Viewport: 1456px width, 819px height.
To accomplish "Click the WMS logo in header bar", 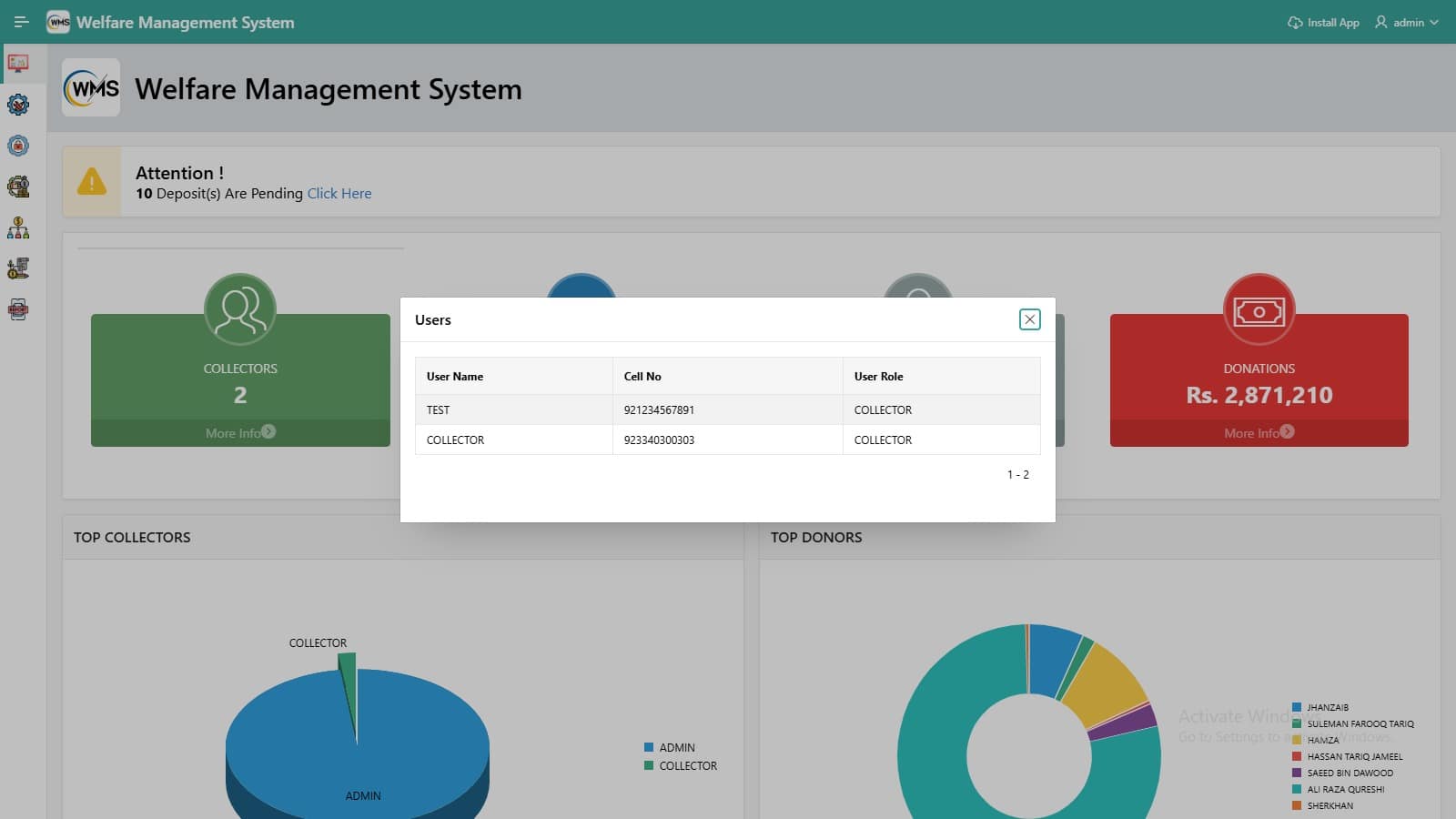I will [58, 22].
